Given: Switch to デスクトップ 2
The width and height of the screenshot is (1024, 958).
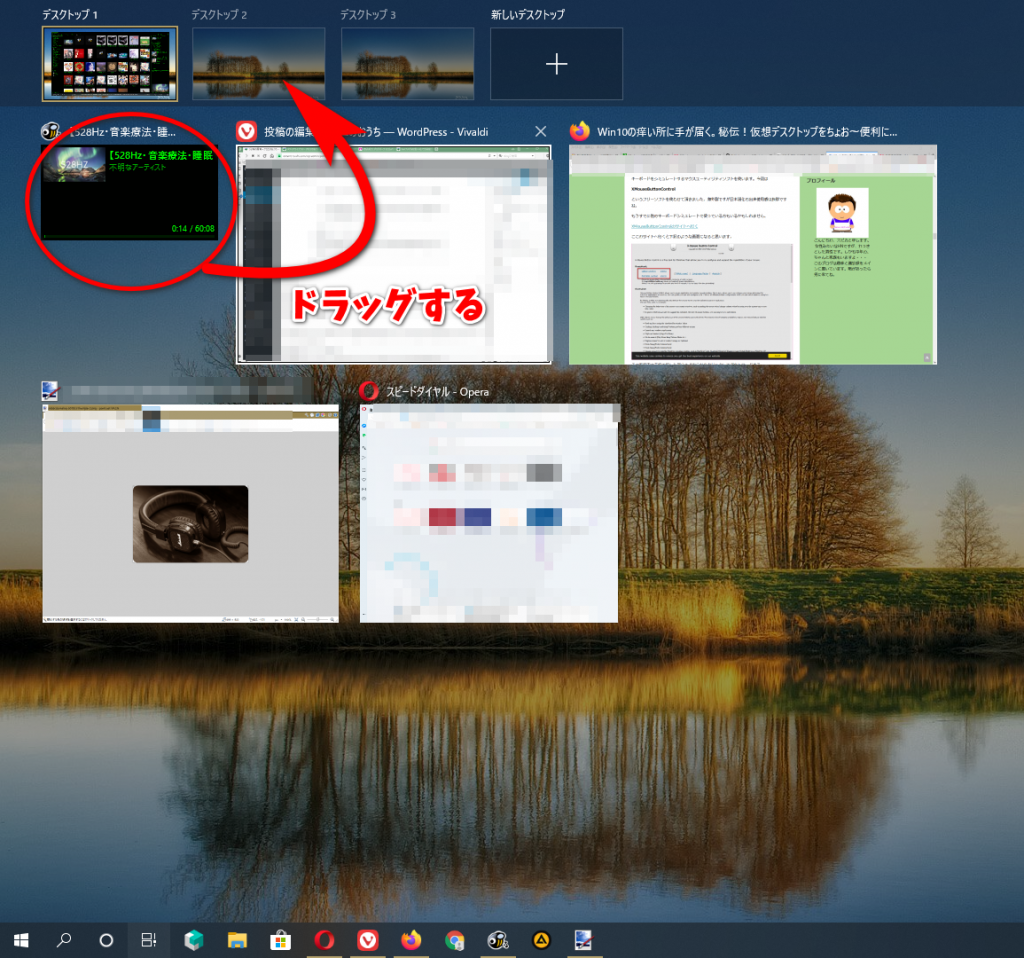Looking at the screenshot, I should (x=259, y=64).
